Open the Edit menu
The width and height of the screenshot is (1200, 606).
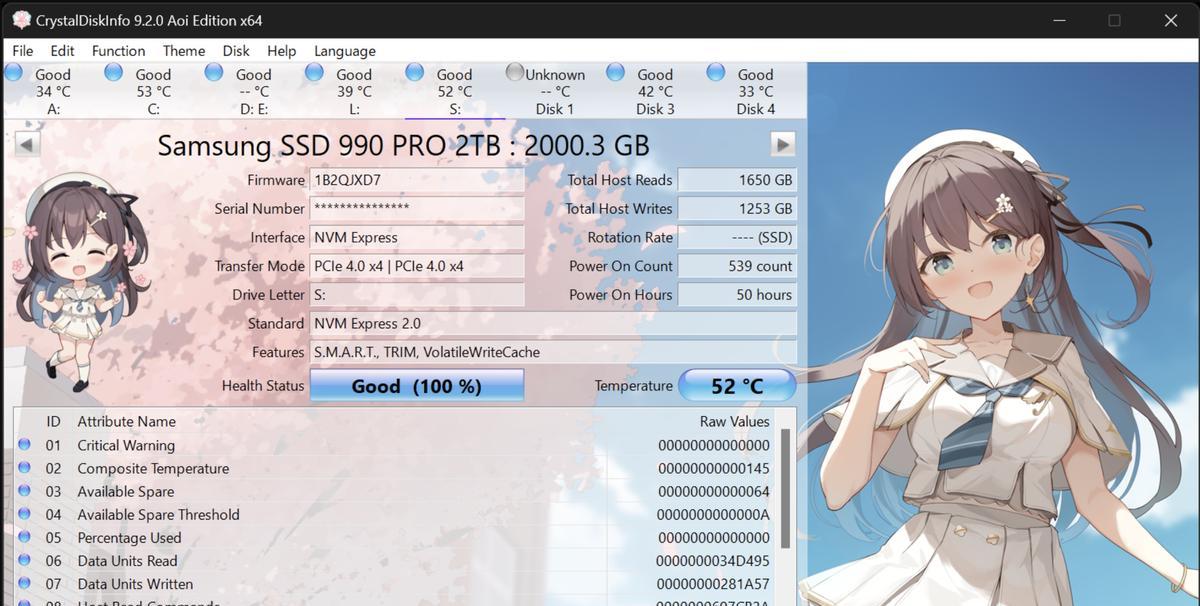pyautogui.click(x=62, y=51)
